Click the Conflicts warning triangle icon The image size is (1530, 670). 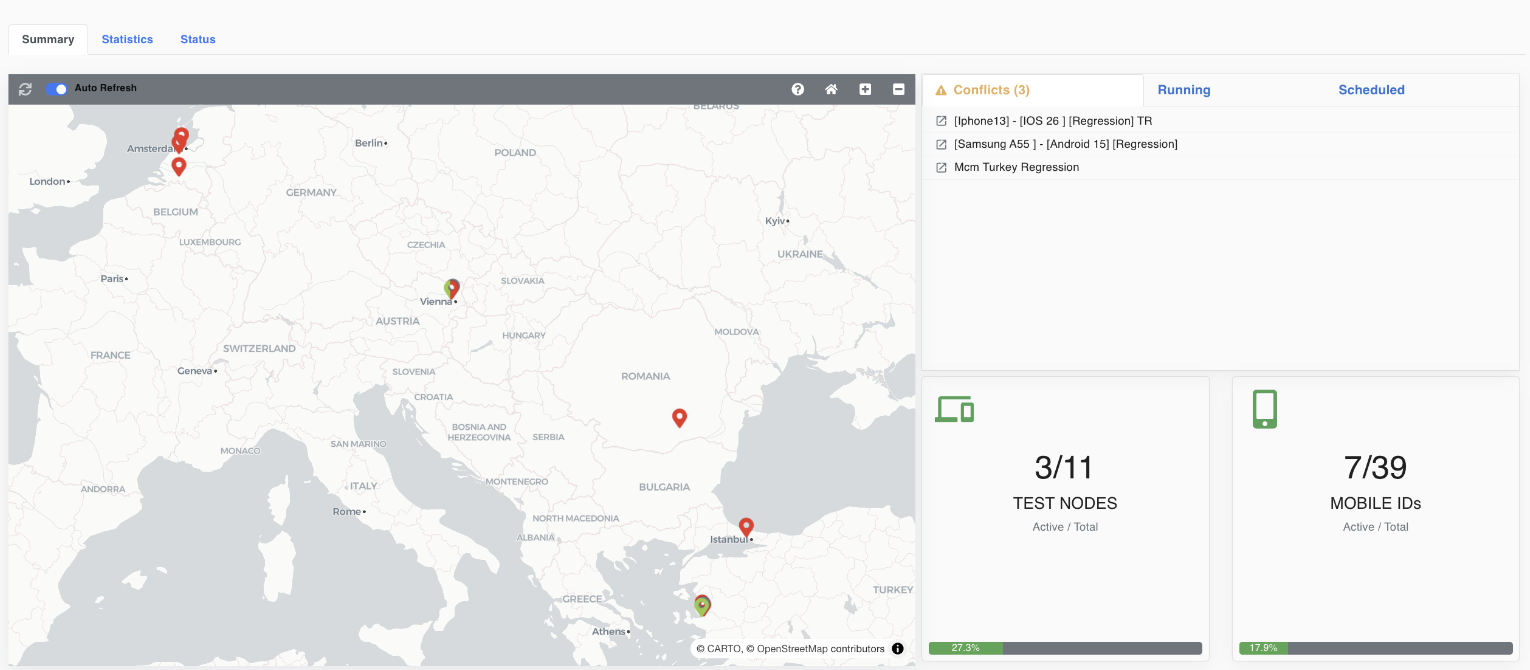[x=941, y=90]
